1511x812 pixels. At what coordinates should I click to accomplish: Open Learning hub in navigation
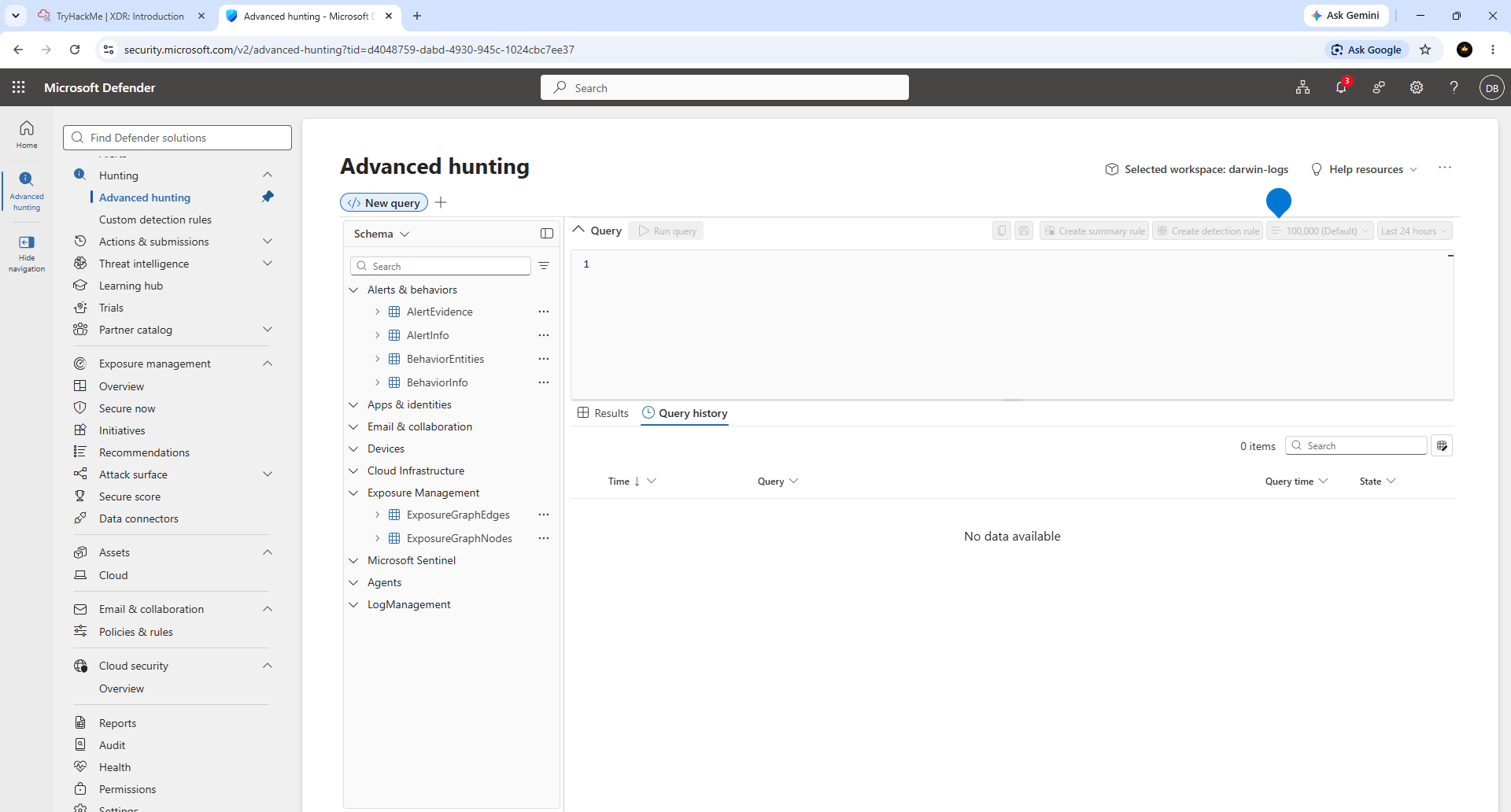[x=131, y=286]
